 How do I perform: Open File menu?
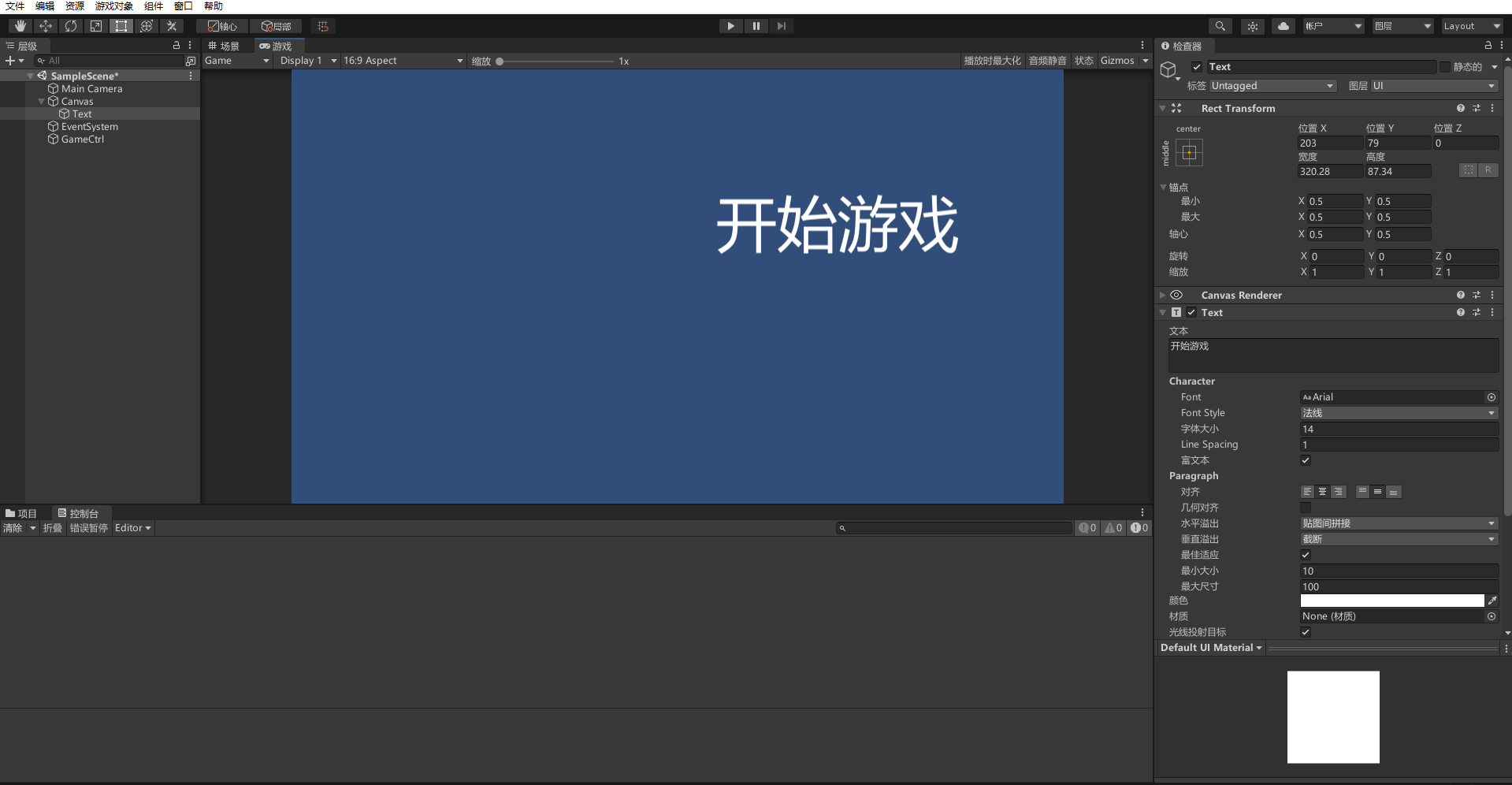(15, 6)
